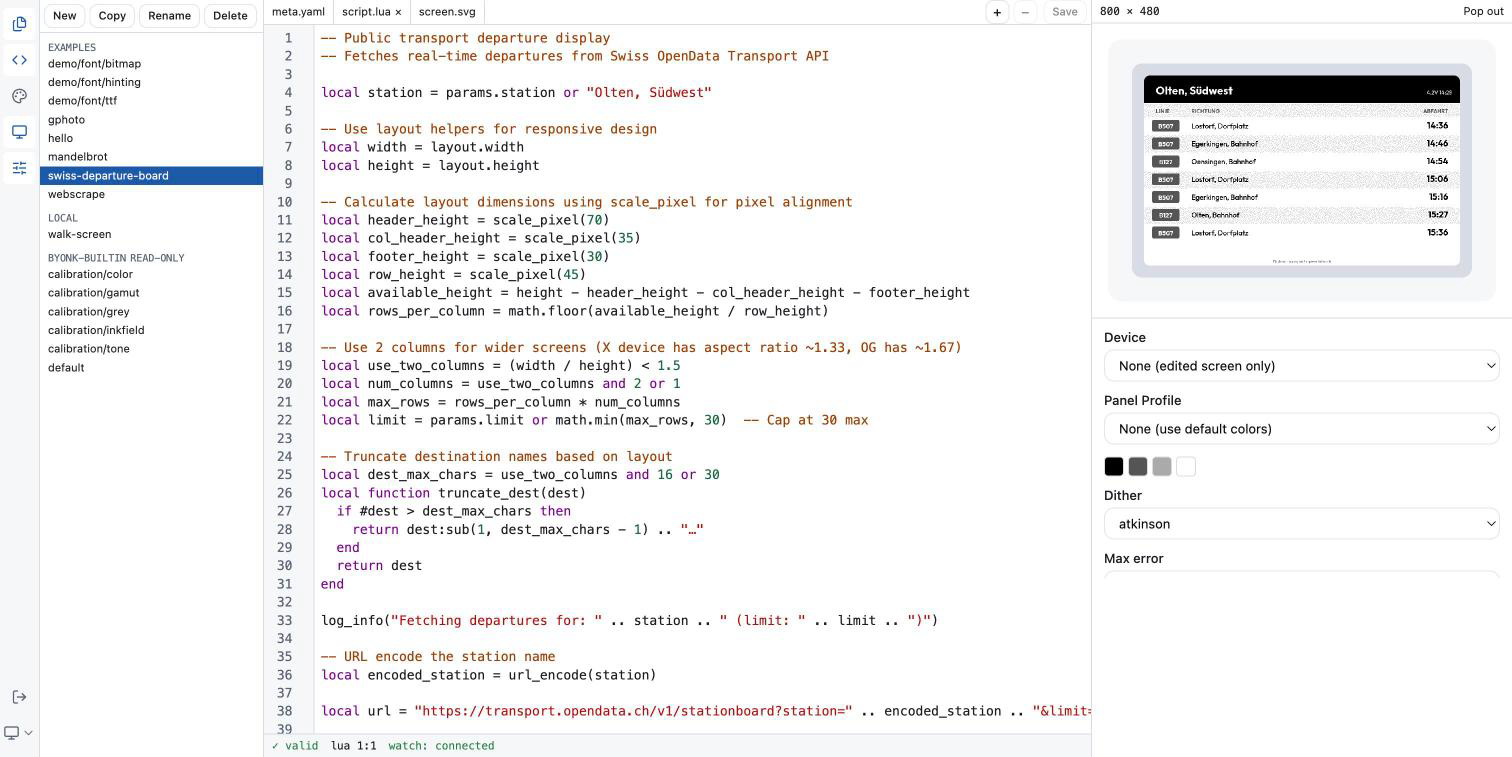Click the Copy button
Image resolution: width=1512 pixels, height=757 pixels.
112,15
